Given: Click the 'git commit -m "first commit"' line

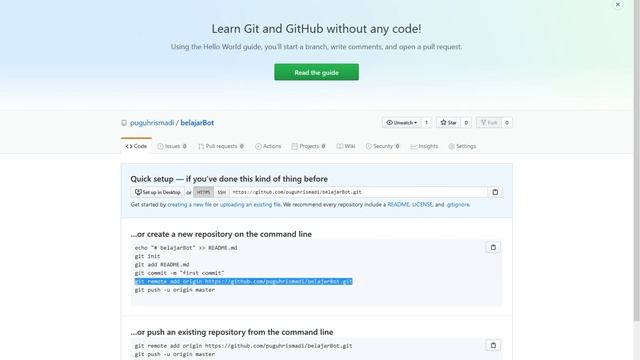Looking at the screenshot, I should point(179,273).
